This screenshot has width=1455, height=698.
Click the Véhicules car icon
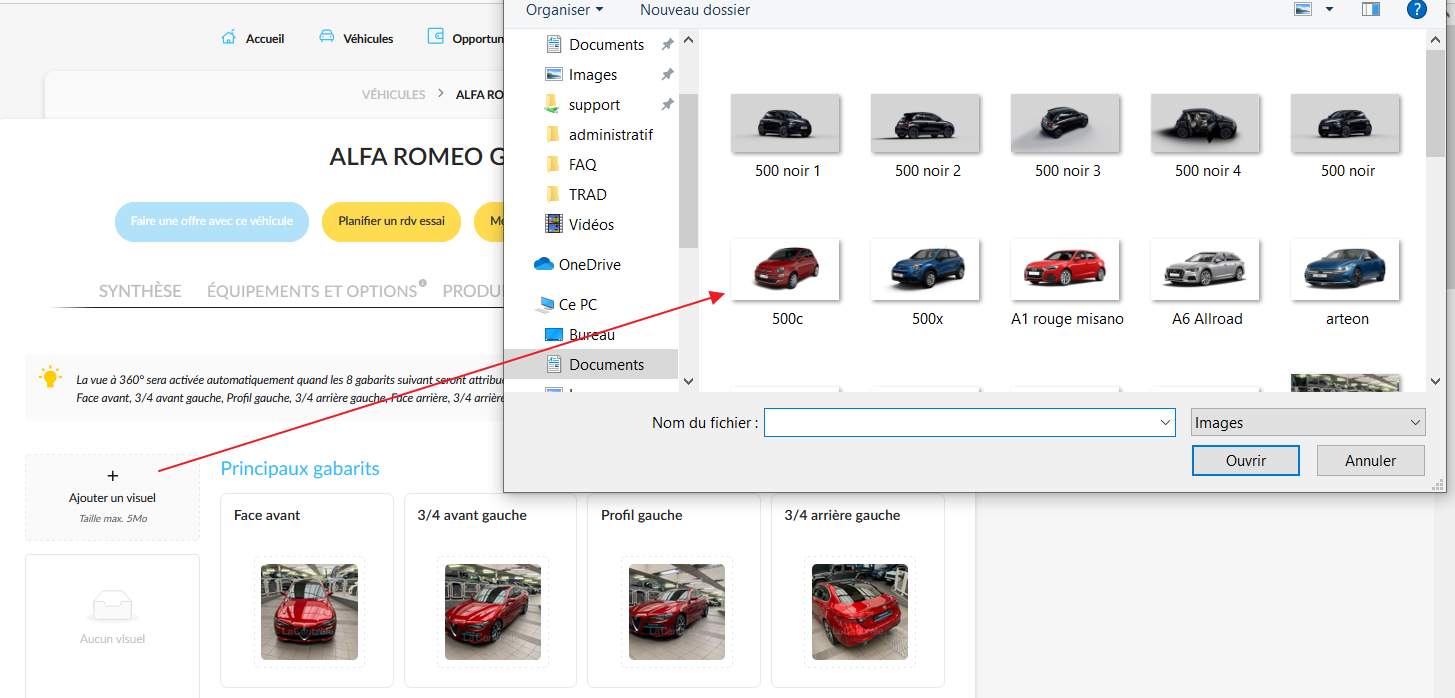(x=327, y=37)
